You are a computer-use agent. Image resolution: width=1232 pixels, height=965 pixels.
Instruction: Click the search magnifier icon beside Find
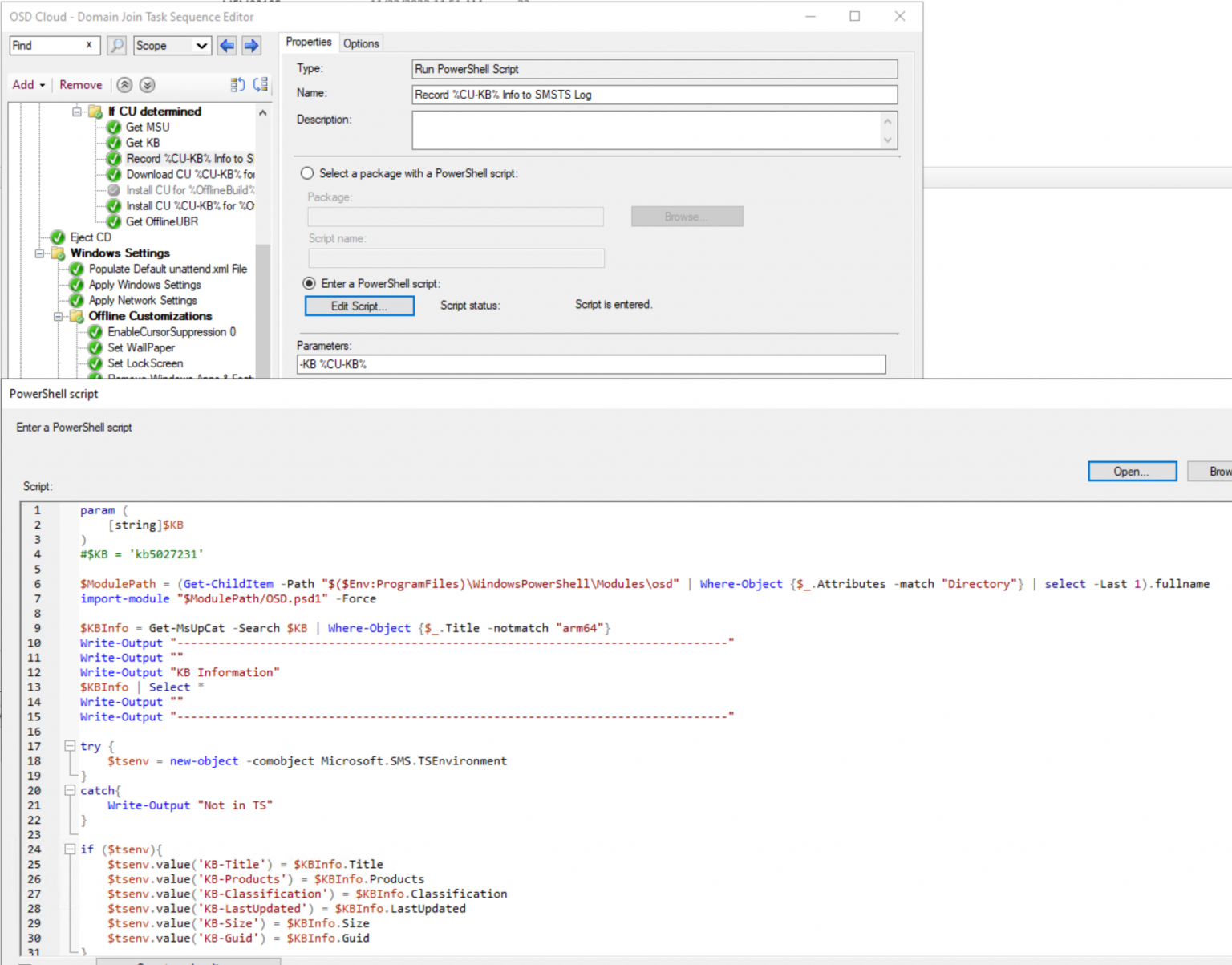pyautogui.click(x=115, y=46)
